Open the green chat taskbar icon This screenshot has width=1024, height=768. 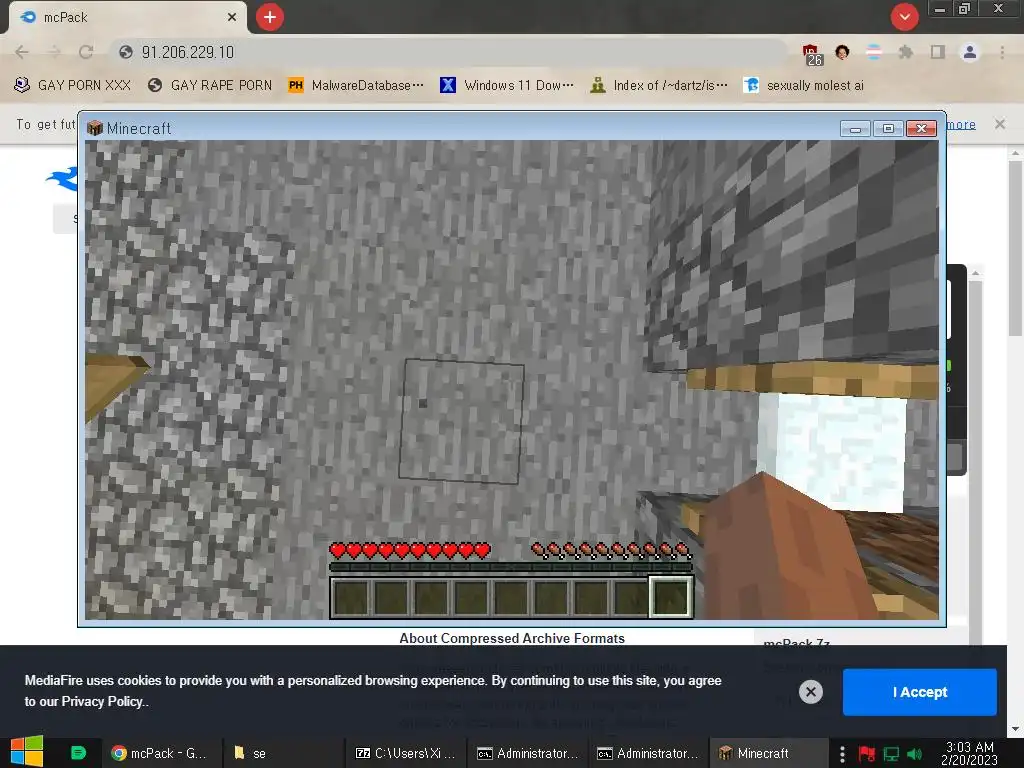78,753
